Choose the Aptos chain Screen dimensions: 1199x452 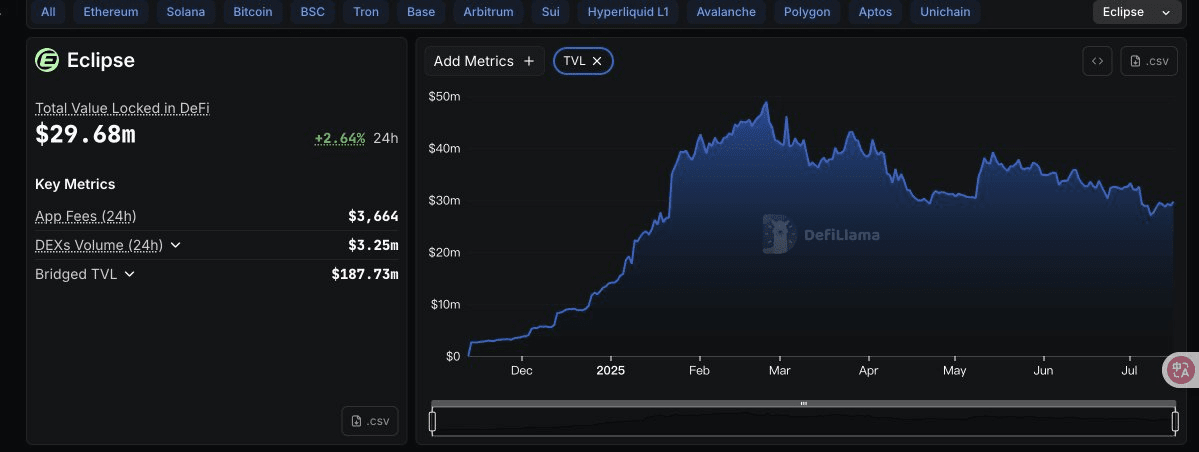coord(875,11)
